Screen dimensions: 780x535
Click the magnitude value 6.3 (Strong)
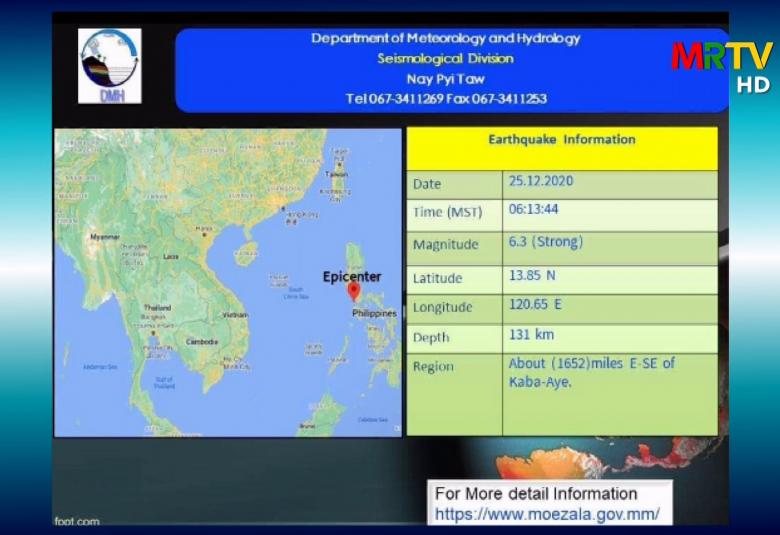tap(546, 242)
